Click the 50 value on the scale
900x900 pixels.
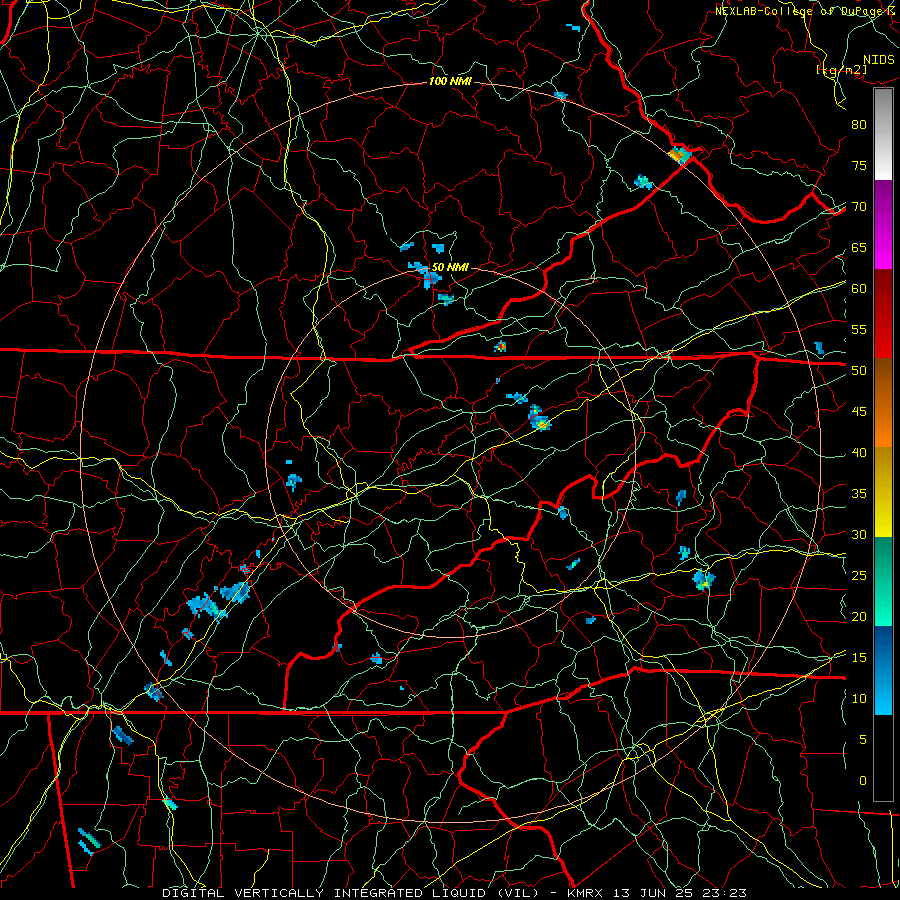pyautogui.click(x=859, y=371)
